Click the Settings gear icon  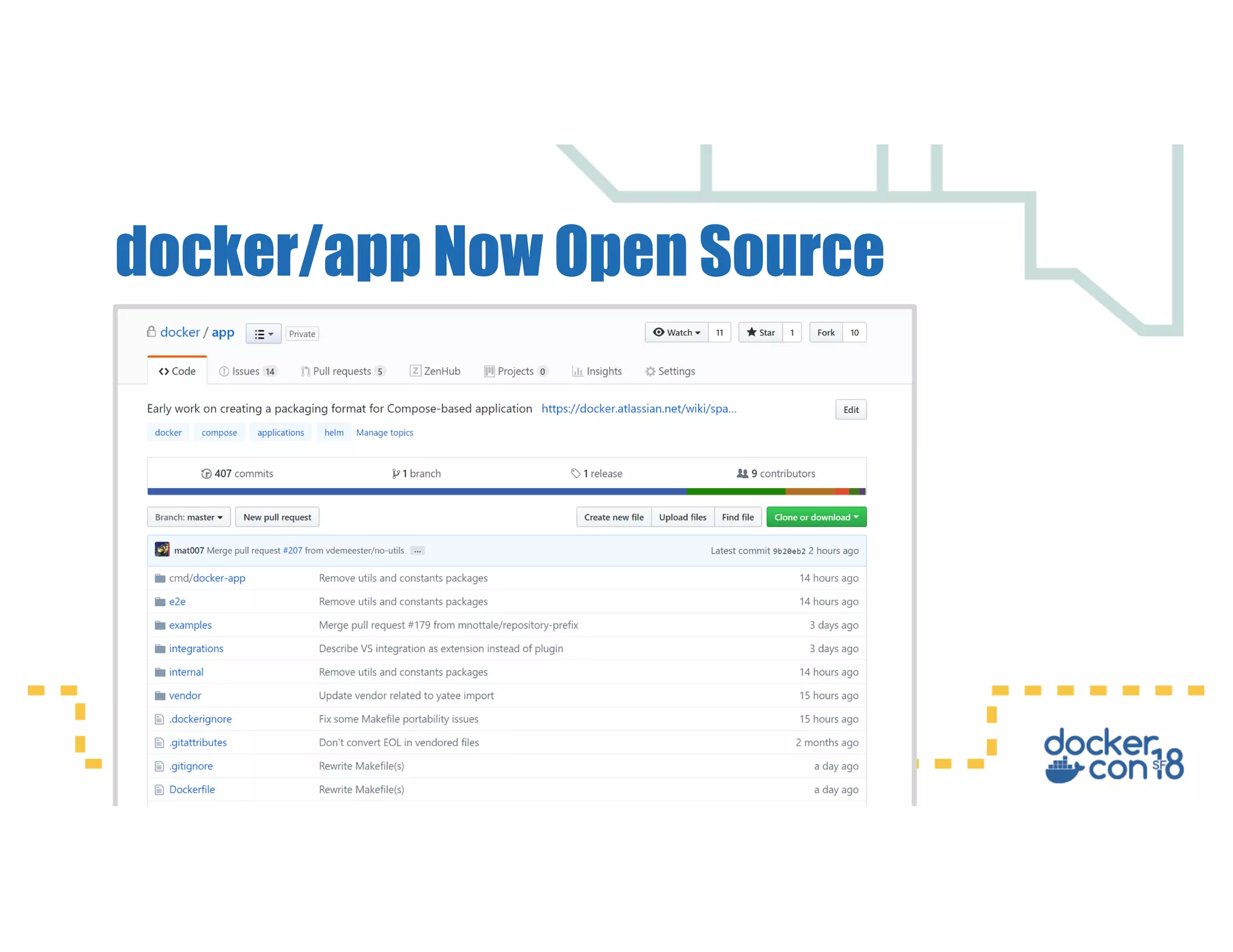[650, 371]
